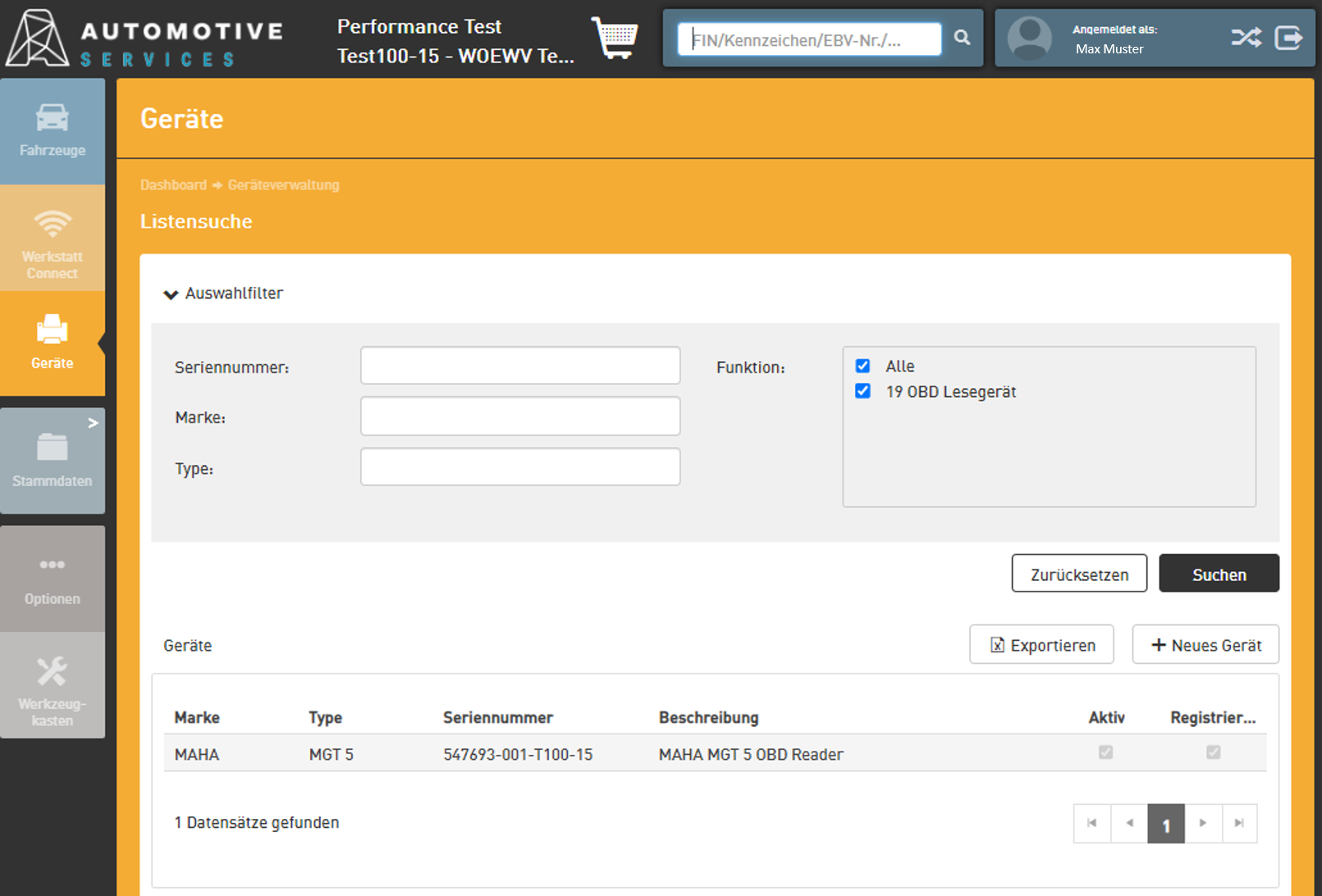Click the shuffle switch-account icon
Screen dimensions: 1322x896
coord(1246,38)
